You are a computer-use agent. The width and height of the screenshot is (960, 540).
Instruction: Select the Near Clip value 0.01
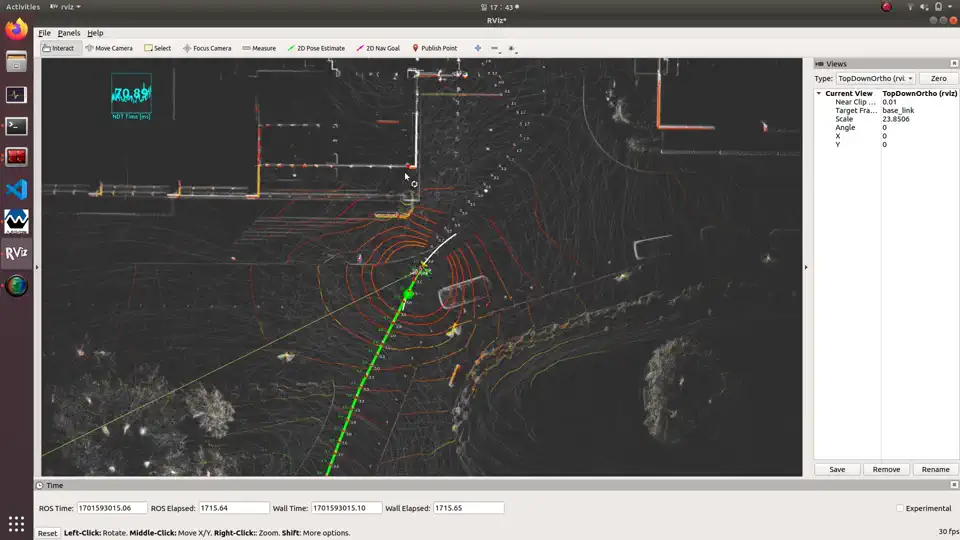point(889,102)
